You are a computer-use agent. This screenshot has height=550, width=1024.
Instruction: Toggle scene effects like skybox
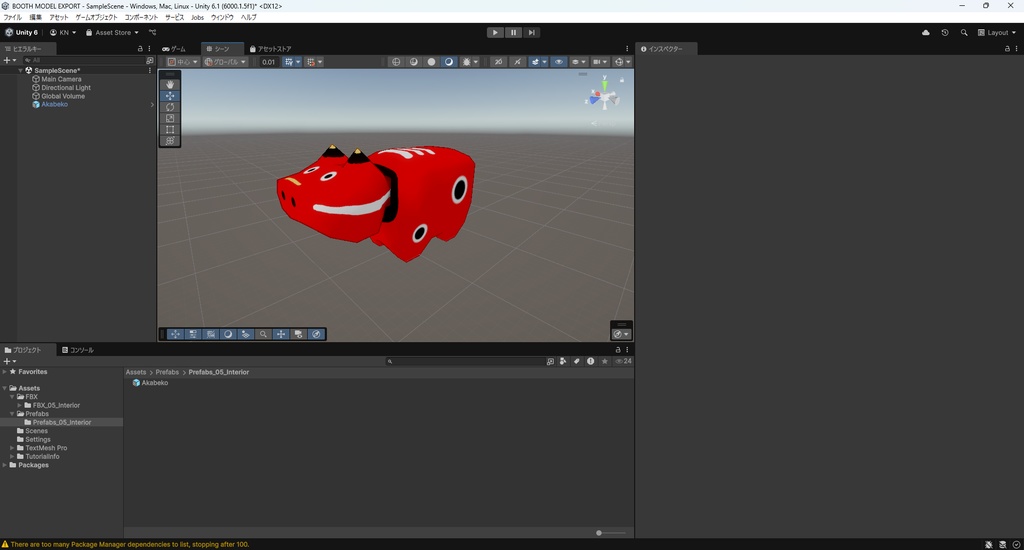click(x=536, y=61)
